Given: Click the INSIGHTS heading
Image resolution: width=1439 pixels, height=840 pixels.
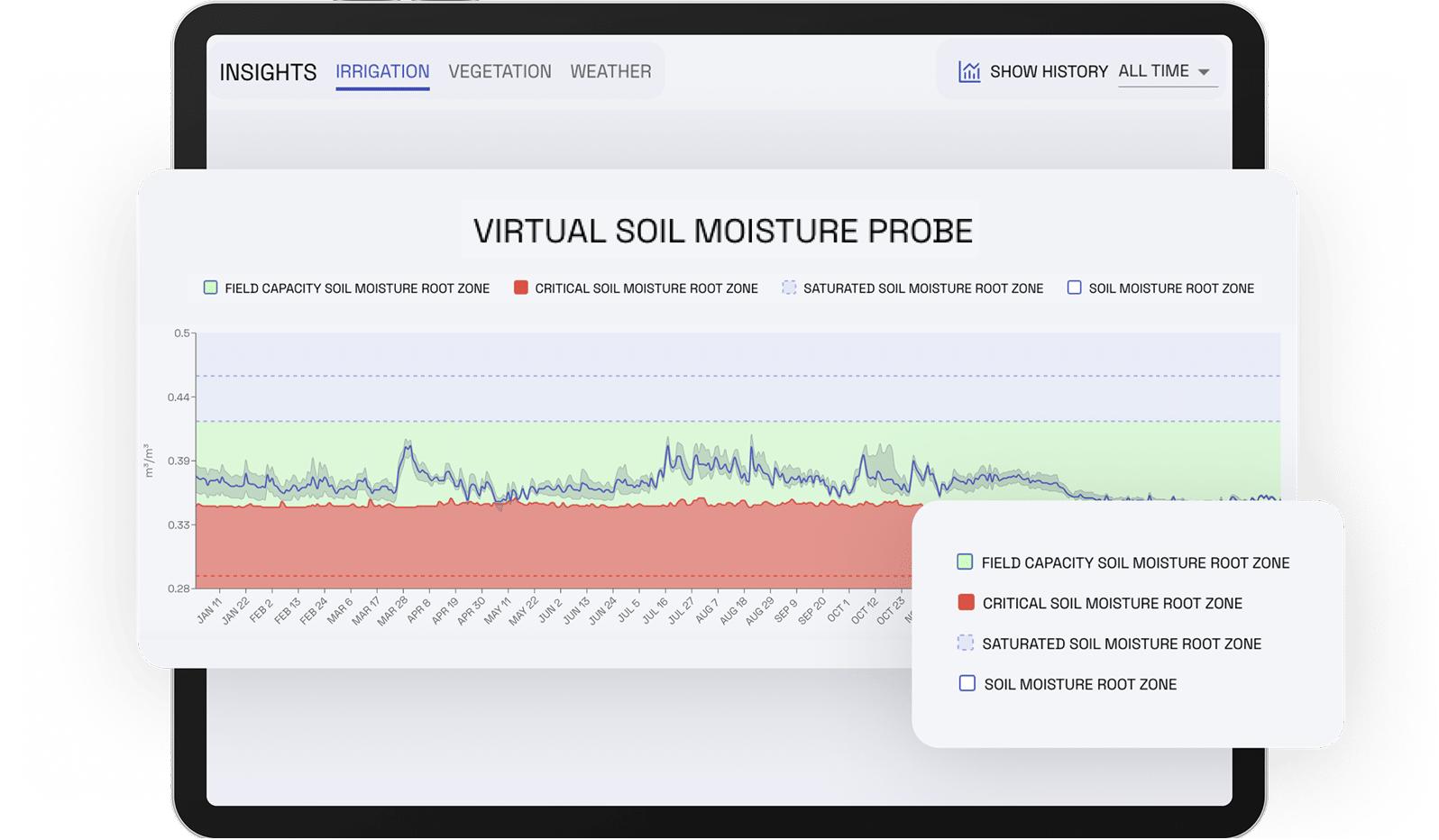Looking at the screenshot, I should coord(268,72).
